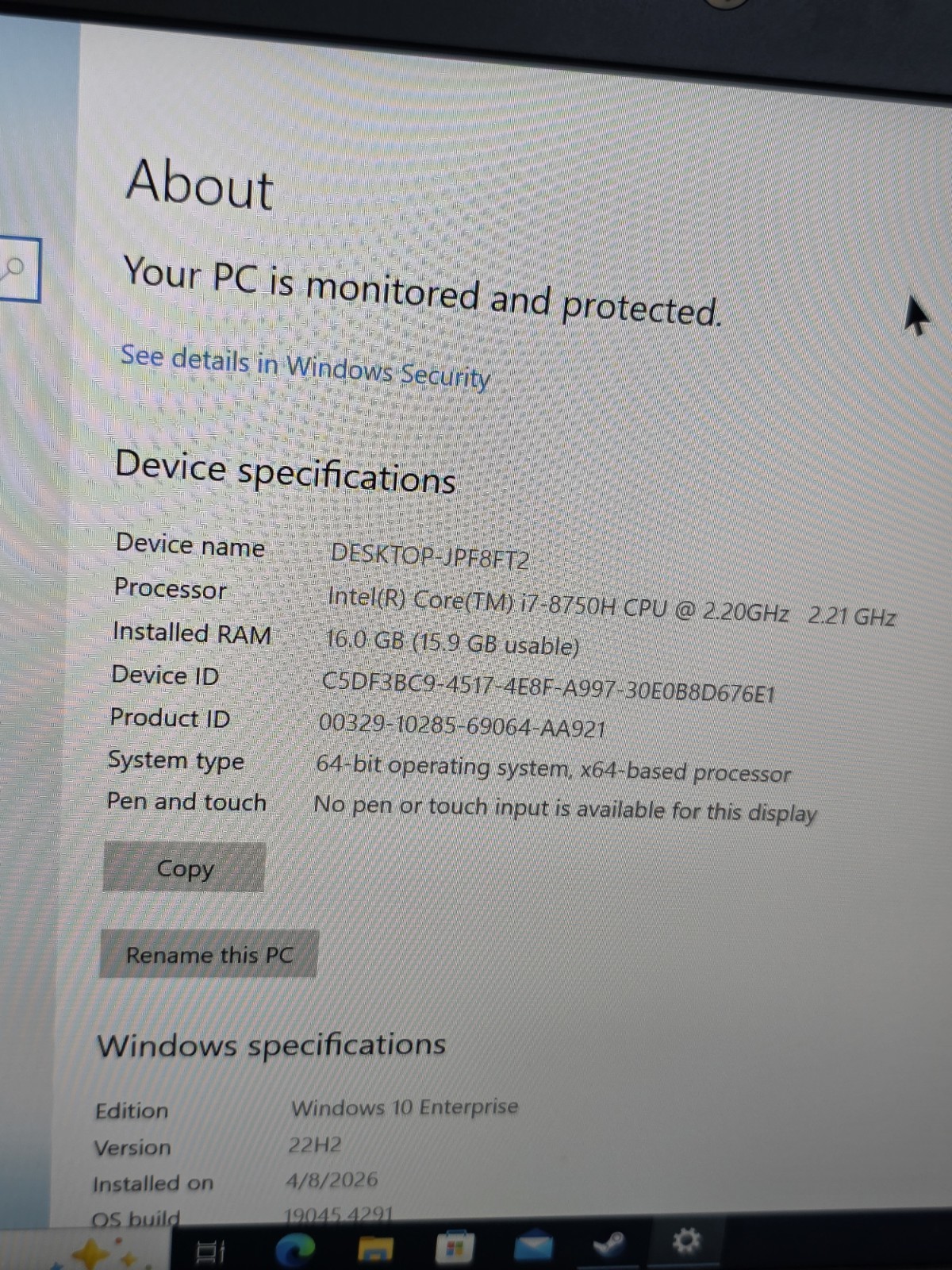Click the Installed RAM label
Screen dimensions: 952x1270
(x=192, y=633)
